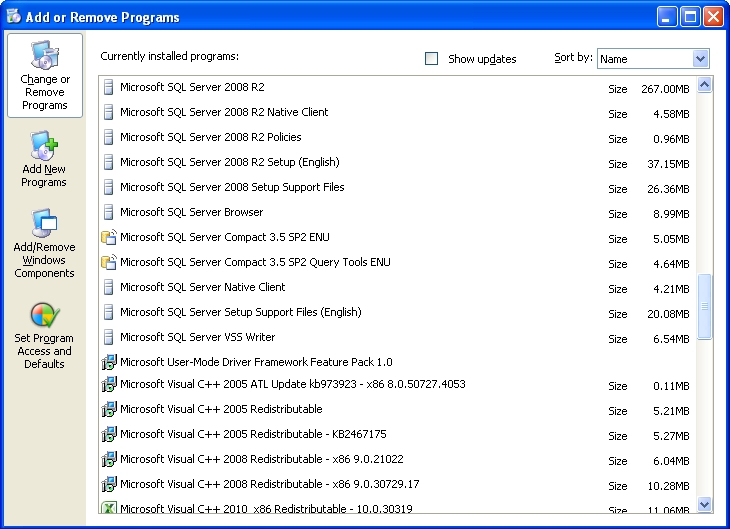This screenshot has width=730, height=529.
Task: Click icon of User-Mode Driver Framework Feature Pack
Action: coord(109,362)
